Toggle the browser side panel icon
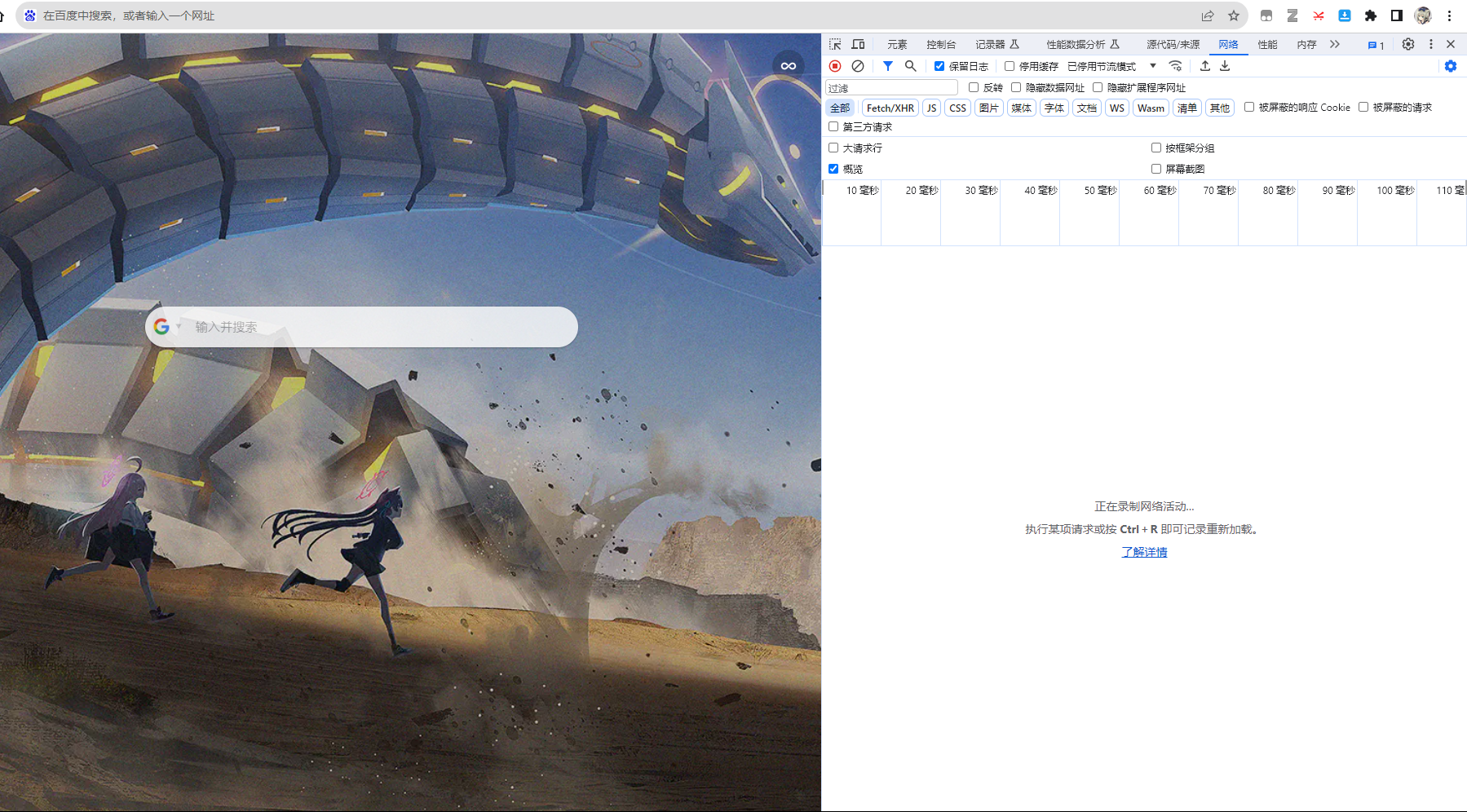This screenshot has width=1467, height=812. pos(1397,15)
